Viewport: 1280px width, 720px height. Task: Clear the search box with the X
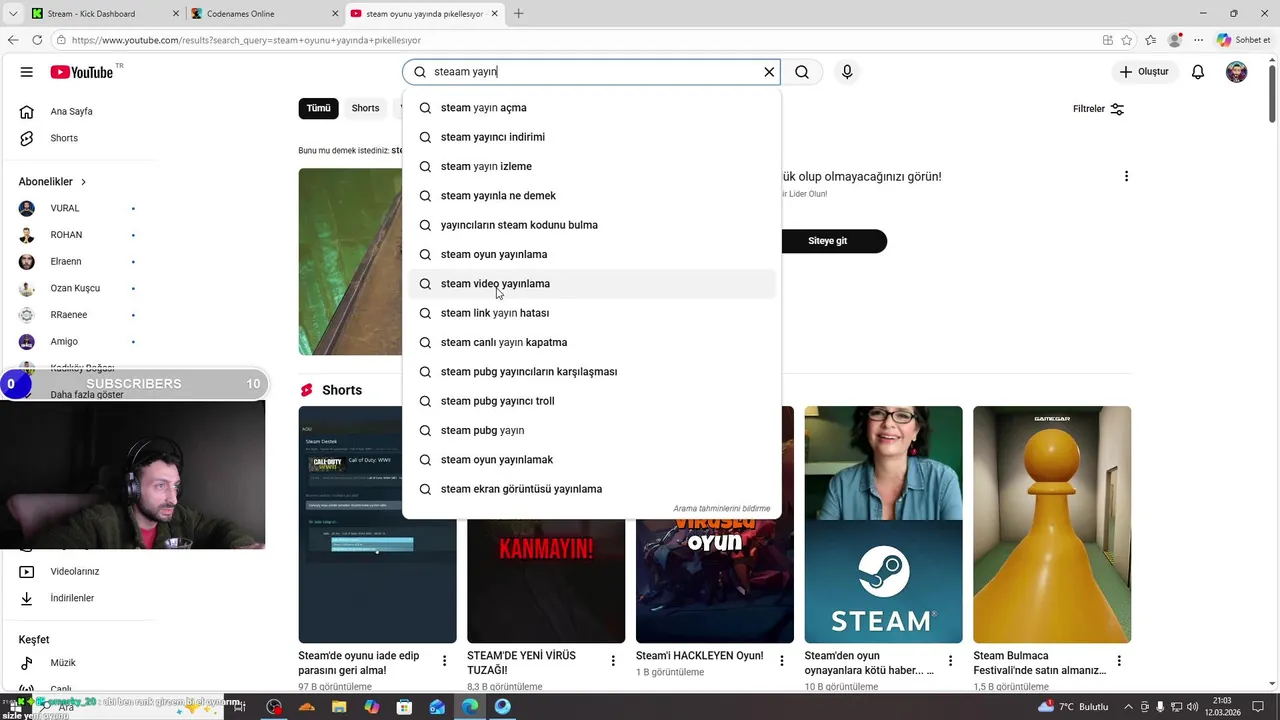[769, 72]
